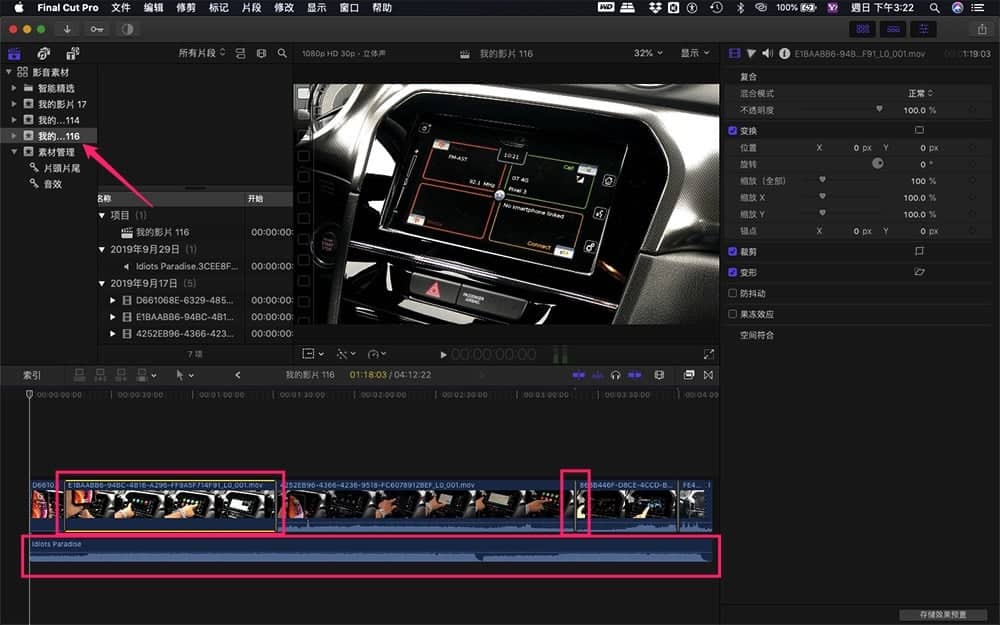Open the 修剪 menu

(186, 8)
